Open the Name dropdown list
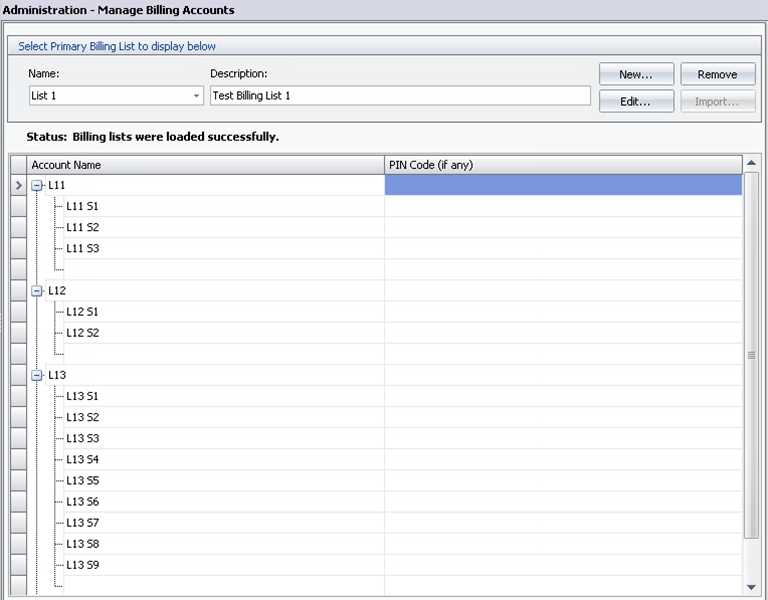 pyautogui.click(x=196, y=96)
